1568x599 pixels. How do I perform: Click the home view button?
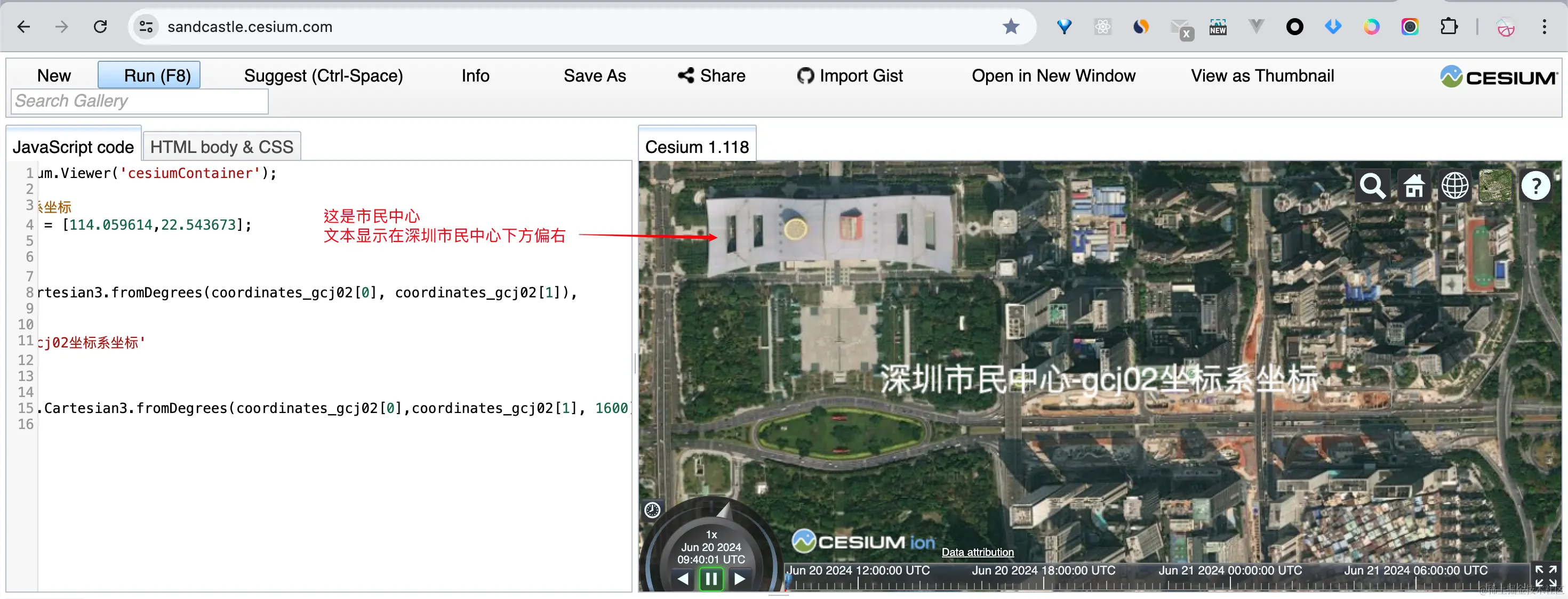1413,186
